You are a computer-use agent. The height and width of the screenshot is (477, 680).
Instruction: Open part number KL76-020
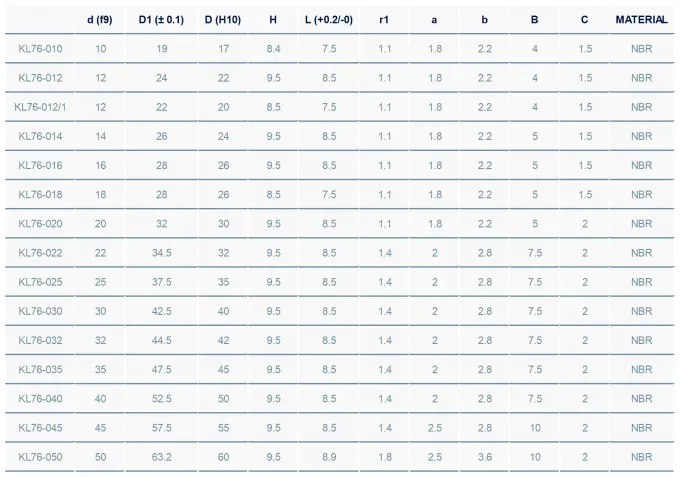point(40,224)
